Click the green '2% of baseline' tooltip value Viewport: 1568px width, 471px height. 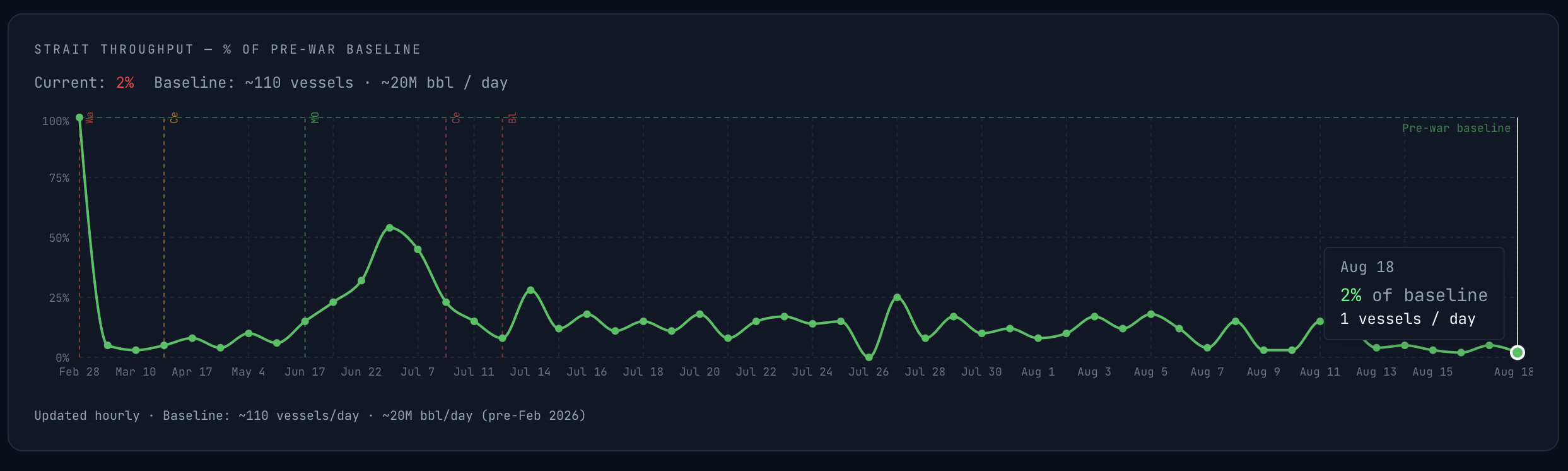(1413, 295)
